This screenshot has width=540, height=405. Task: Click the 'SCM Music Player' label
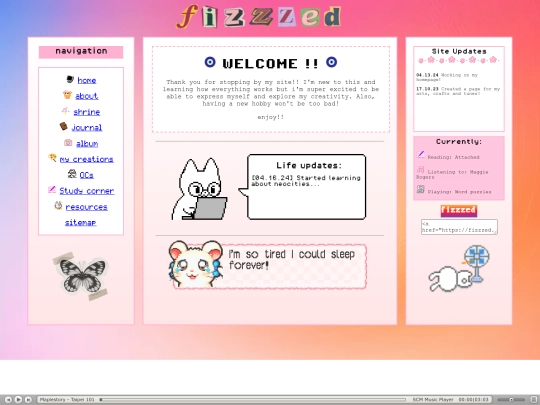[433, 399]
